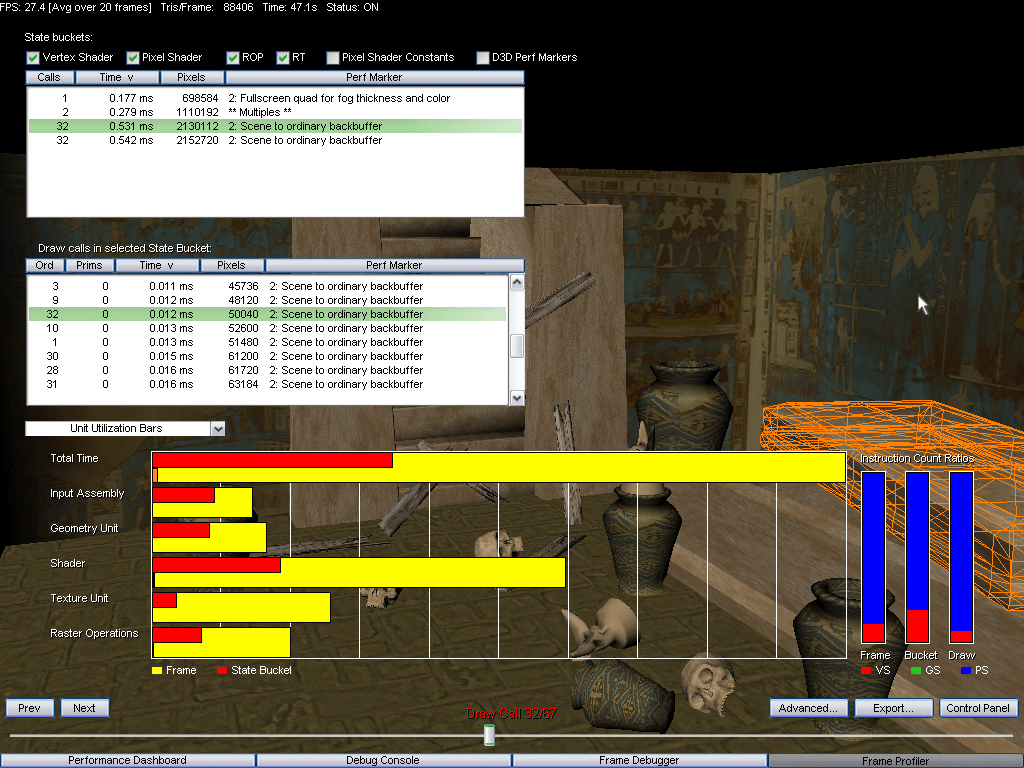Enable the D3D Perf Markers checkbox
Image resolution: width=1024 pixels, height=768 pixels.
coord(483,57)
